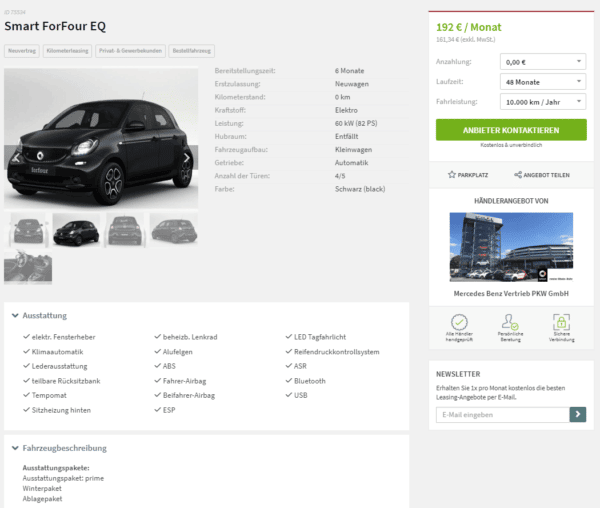This screenshot has width=600, height=508.
Task: Select the side rear angle car thumbnail
Action: tap(174, 230)
